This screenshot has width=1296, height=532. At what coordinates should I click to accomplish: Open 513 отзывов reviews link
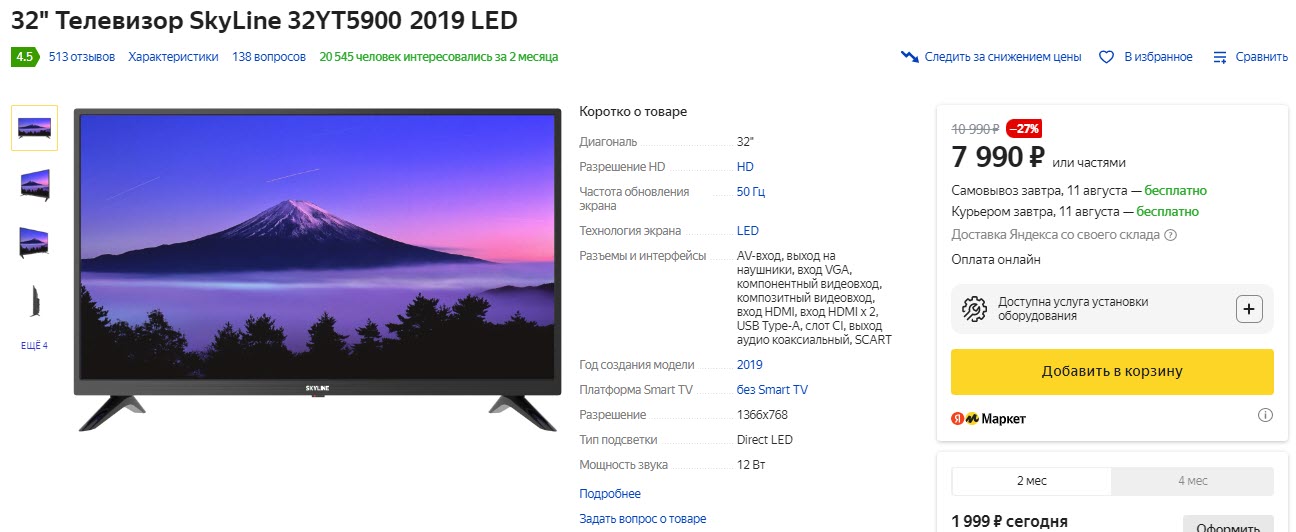click(82, 57)
